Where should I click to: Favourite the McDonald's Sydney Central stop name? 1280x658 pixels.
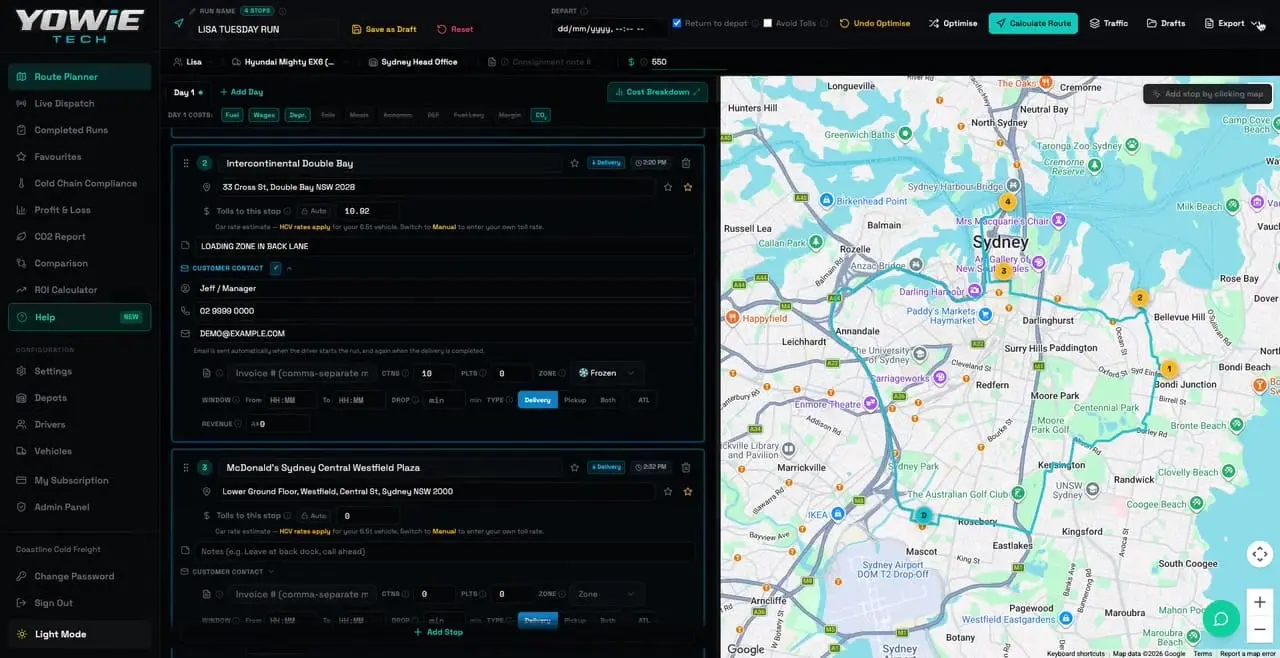(x=574, y=467)
